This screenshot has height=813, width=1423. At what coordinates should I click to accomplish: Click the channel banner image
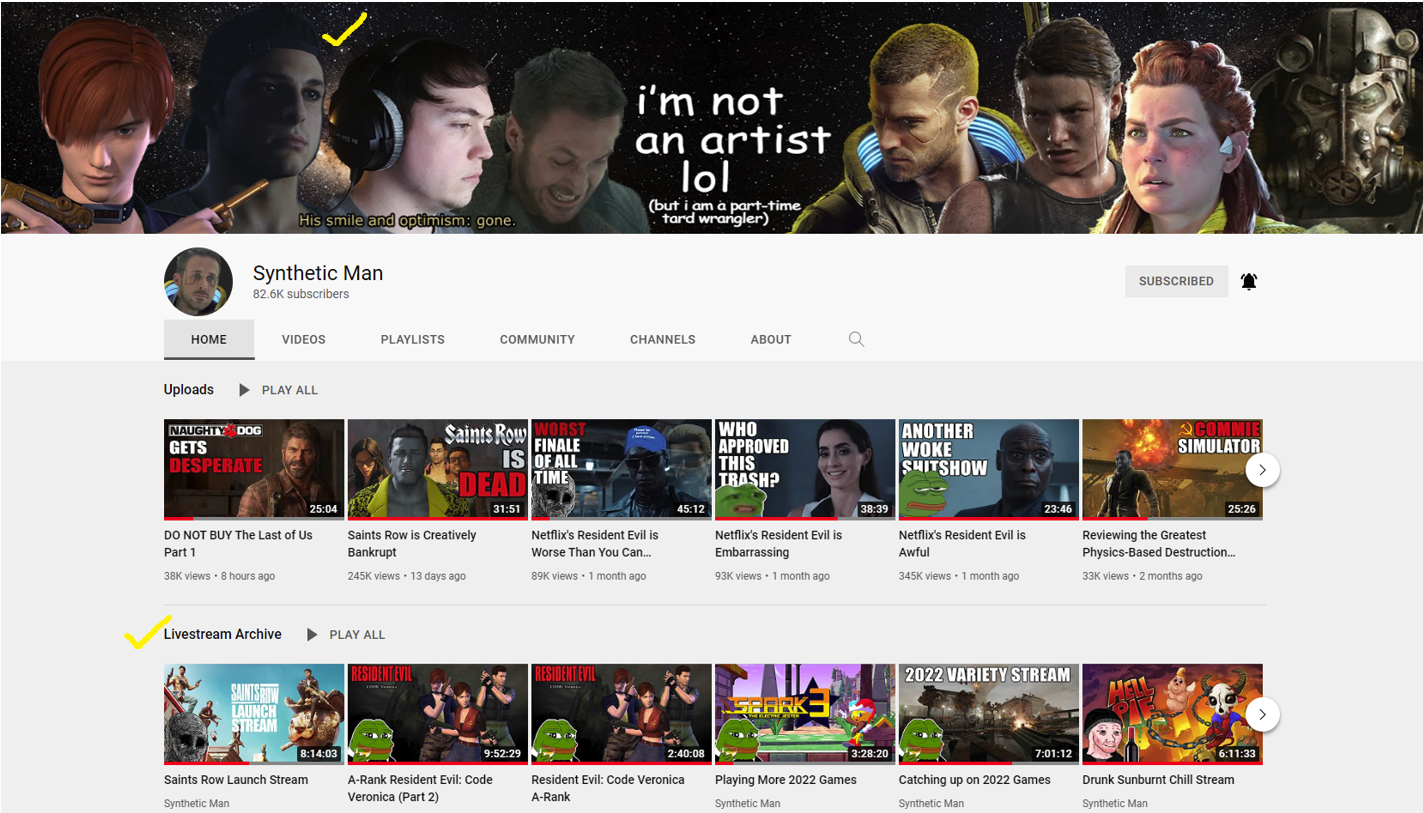[x=711, y=117]
